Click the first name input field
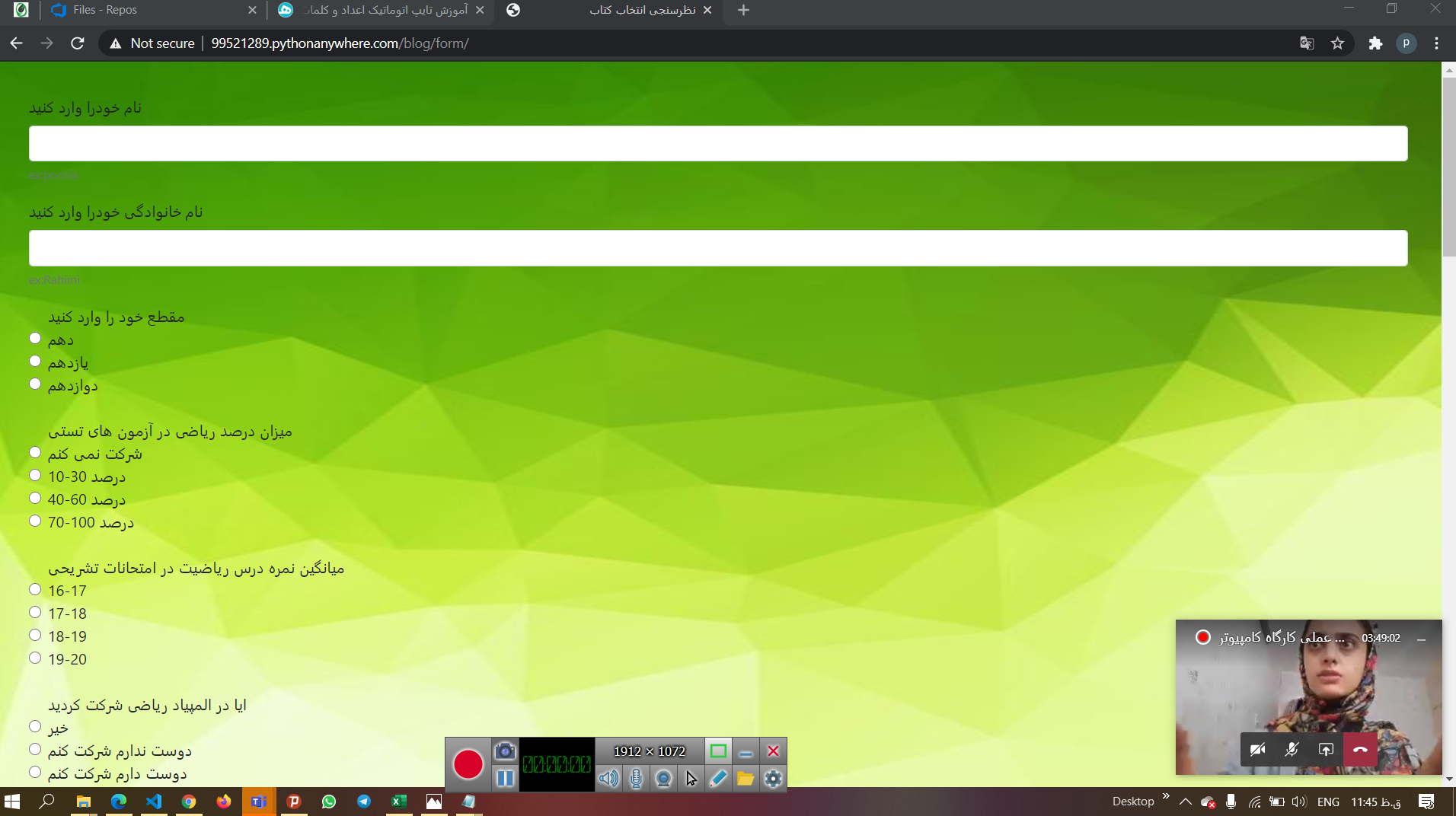 point(717,144)
